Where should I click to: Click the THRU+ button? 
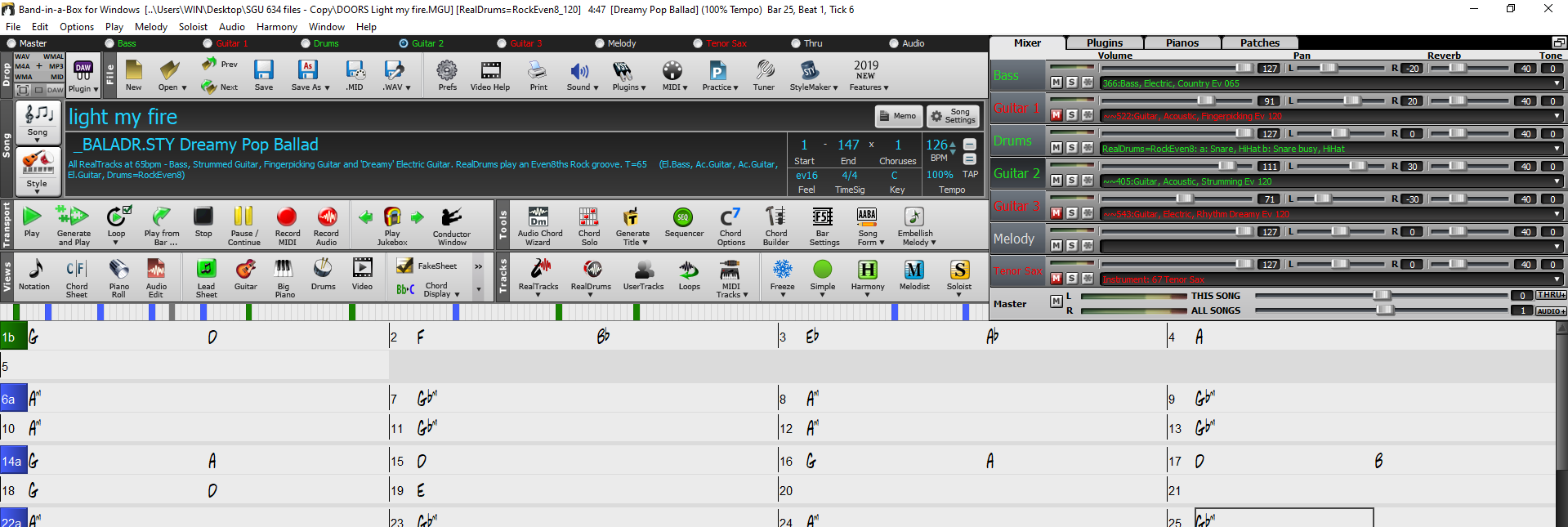coord(1551,295)
